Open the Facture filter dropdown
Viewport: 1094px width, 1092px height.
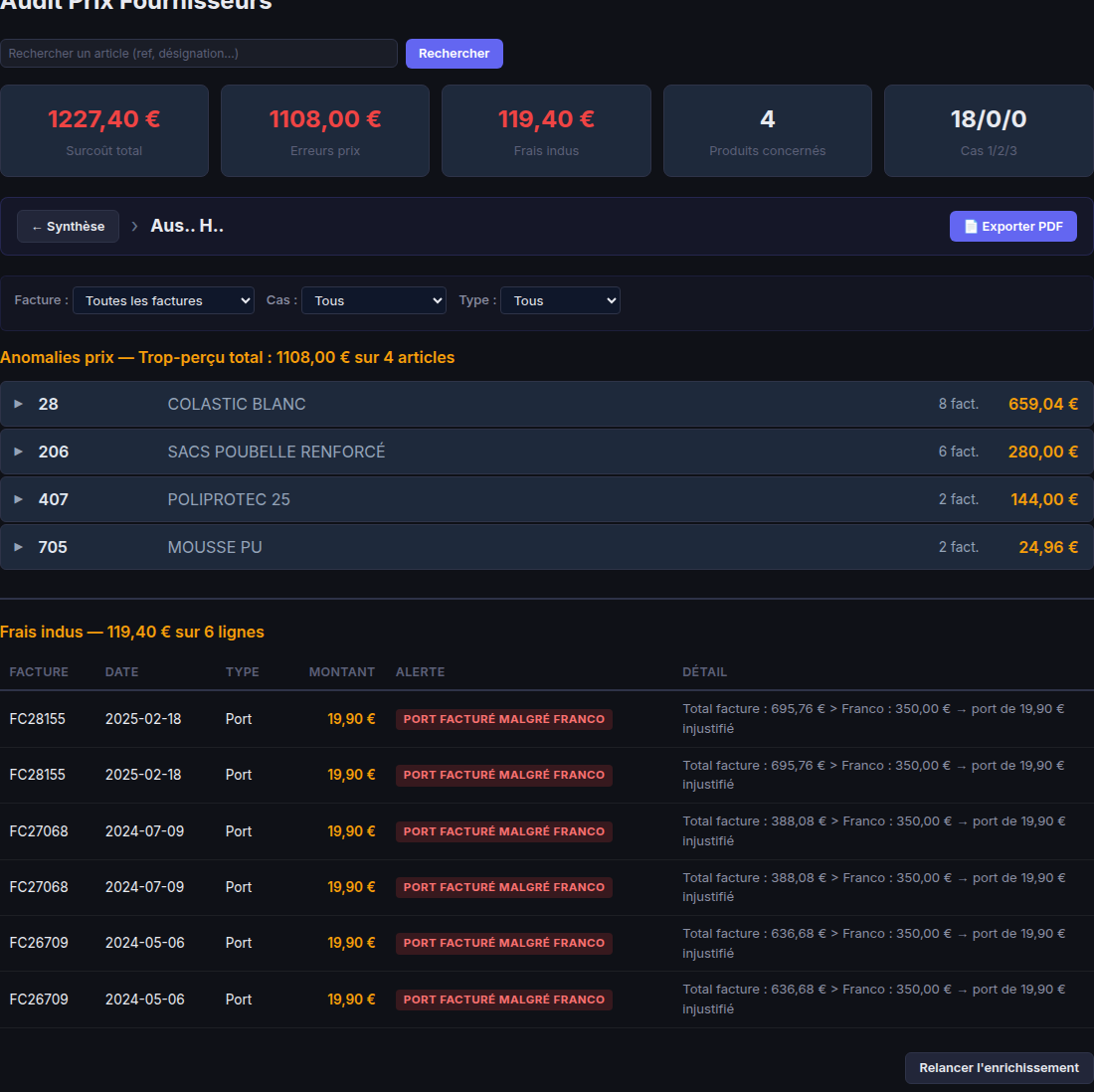coord(163,300)
